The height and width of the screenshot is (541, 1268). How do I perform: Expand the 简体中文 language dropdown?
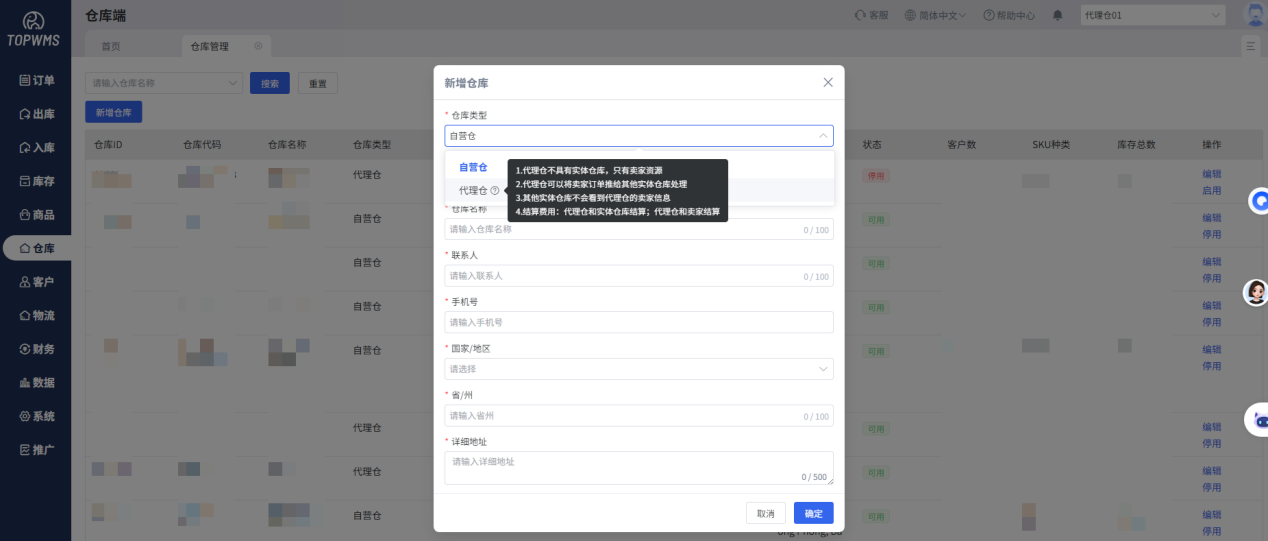click(x=935, y=15)
